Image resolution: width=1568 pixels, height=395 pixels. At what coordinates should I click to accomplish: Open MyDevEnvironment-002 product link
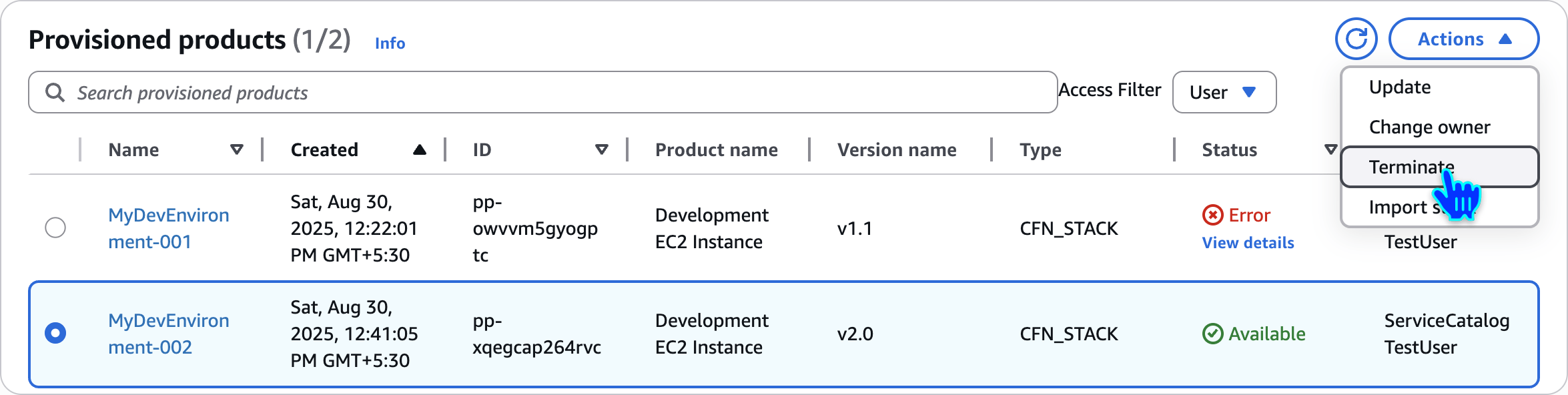169,334
